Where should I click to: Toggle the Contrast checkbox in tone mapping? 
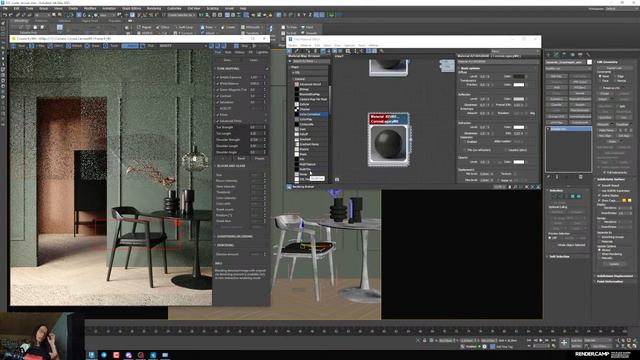pyautogui.click(x=218, y=96)
